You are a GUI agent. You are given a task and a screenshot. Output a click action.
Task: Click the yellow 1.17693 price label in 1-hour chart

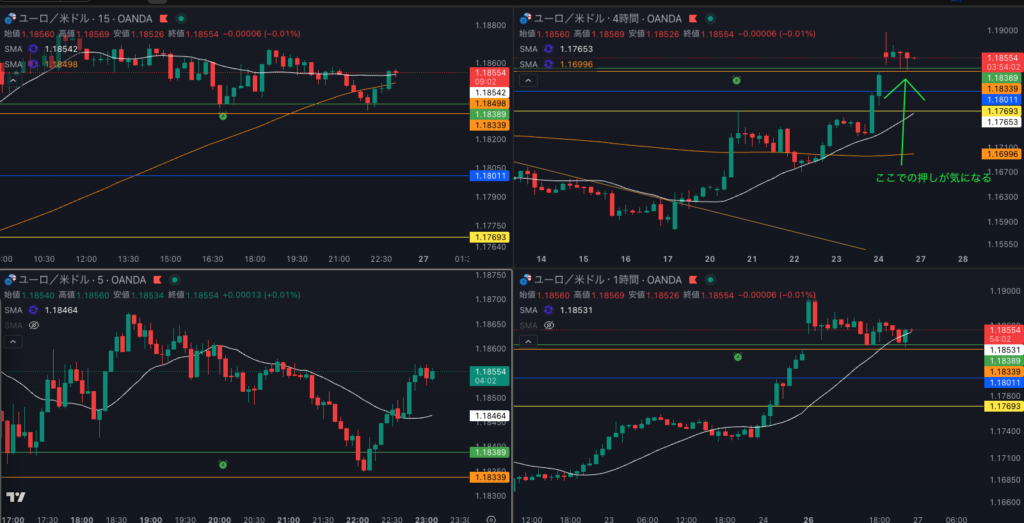tap(1002, 406)
